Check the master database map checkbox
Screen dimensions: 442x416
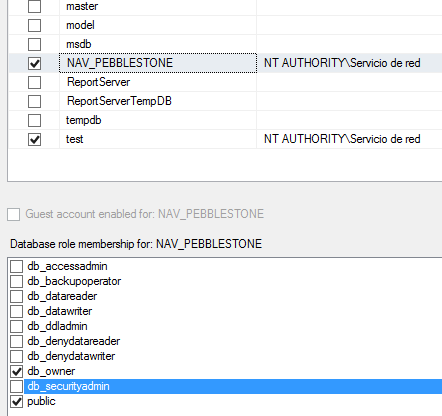click(34, 6)
